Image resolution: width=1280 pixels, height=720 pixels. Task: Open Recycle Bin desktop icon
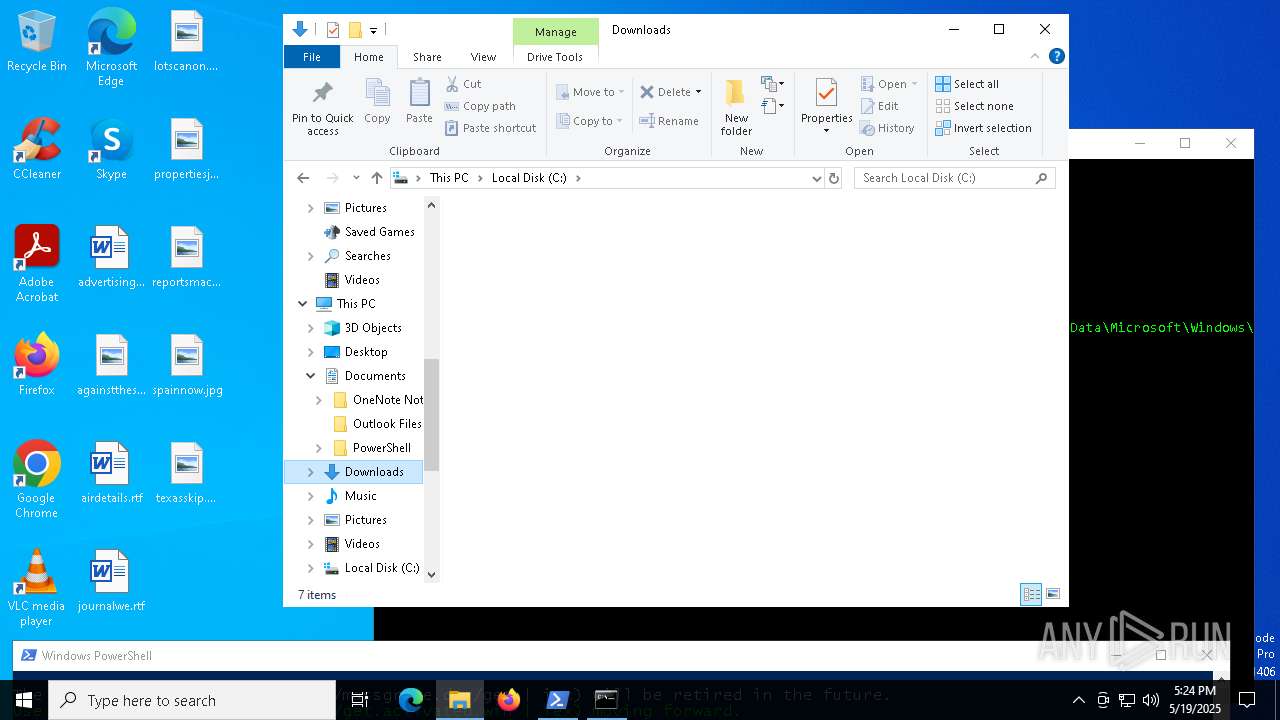(x=37, y=42)
